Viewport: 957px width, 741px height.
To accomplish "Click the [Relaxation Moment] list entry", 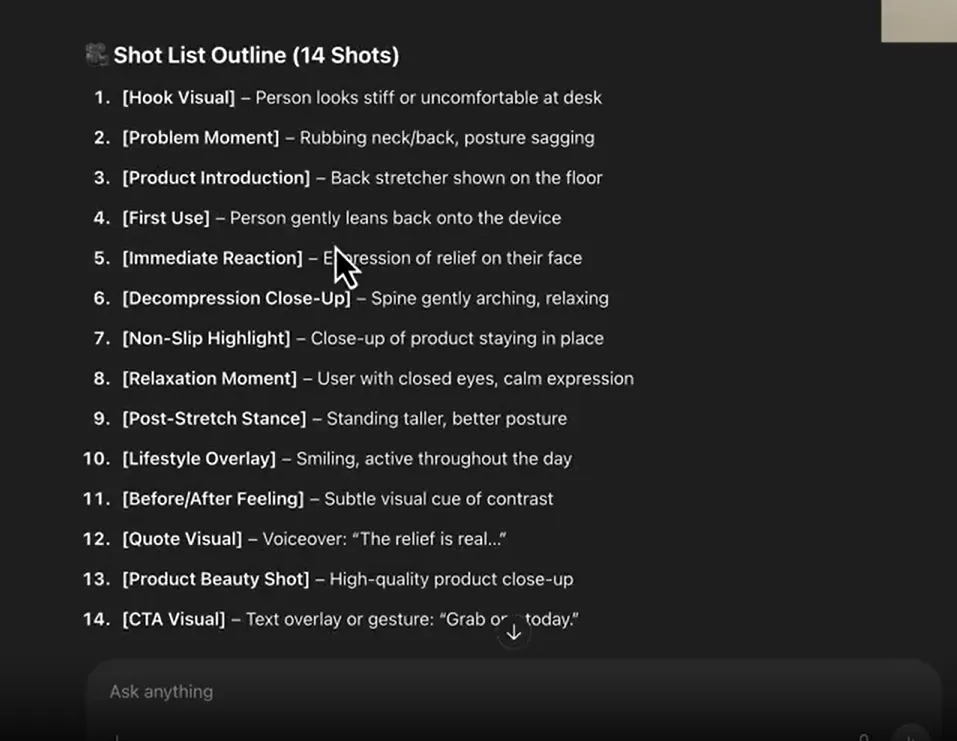I will pos(364,378).
